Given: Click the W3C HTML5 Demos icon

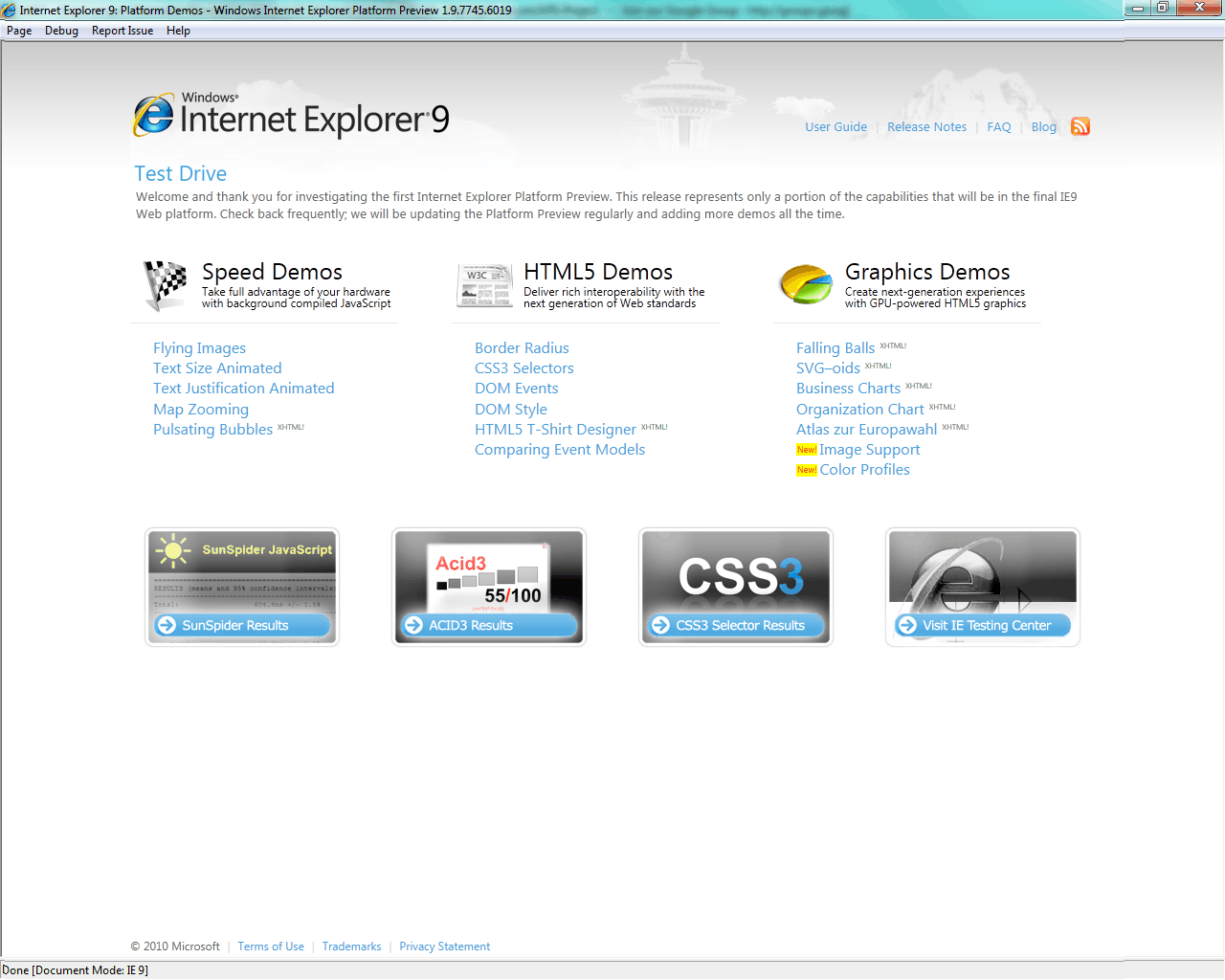Looking at the screenshot, I should pyautogui.click(x=484, y=286).
